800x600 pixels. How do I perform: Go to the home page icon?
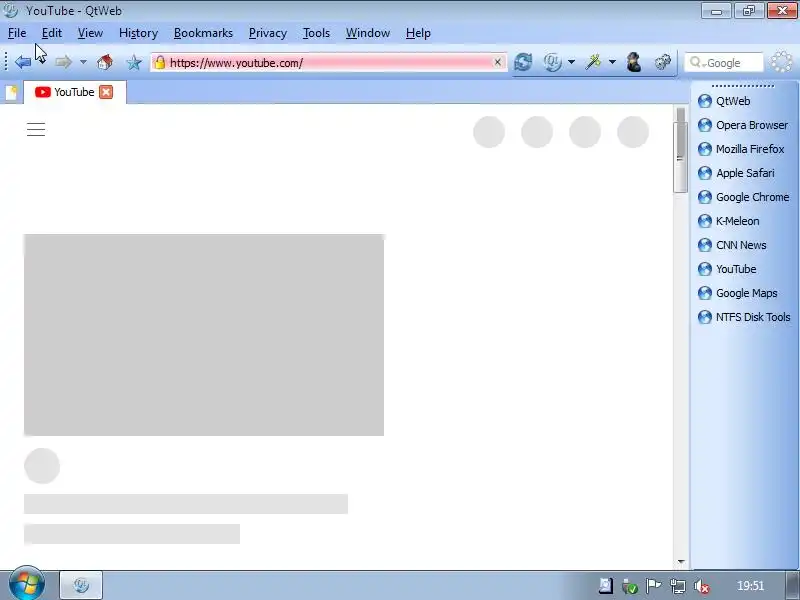pos(105,62)
